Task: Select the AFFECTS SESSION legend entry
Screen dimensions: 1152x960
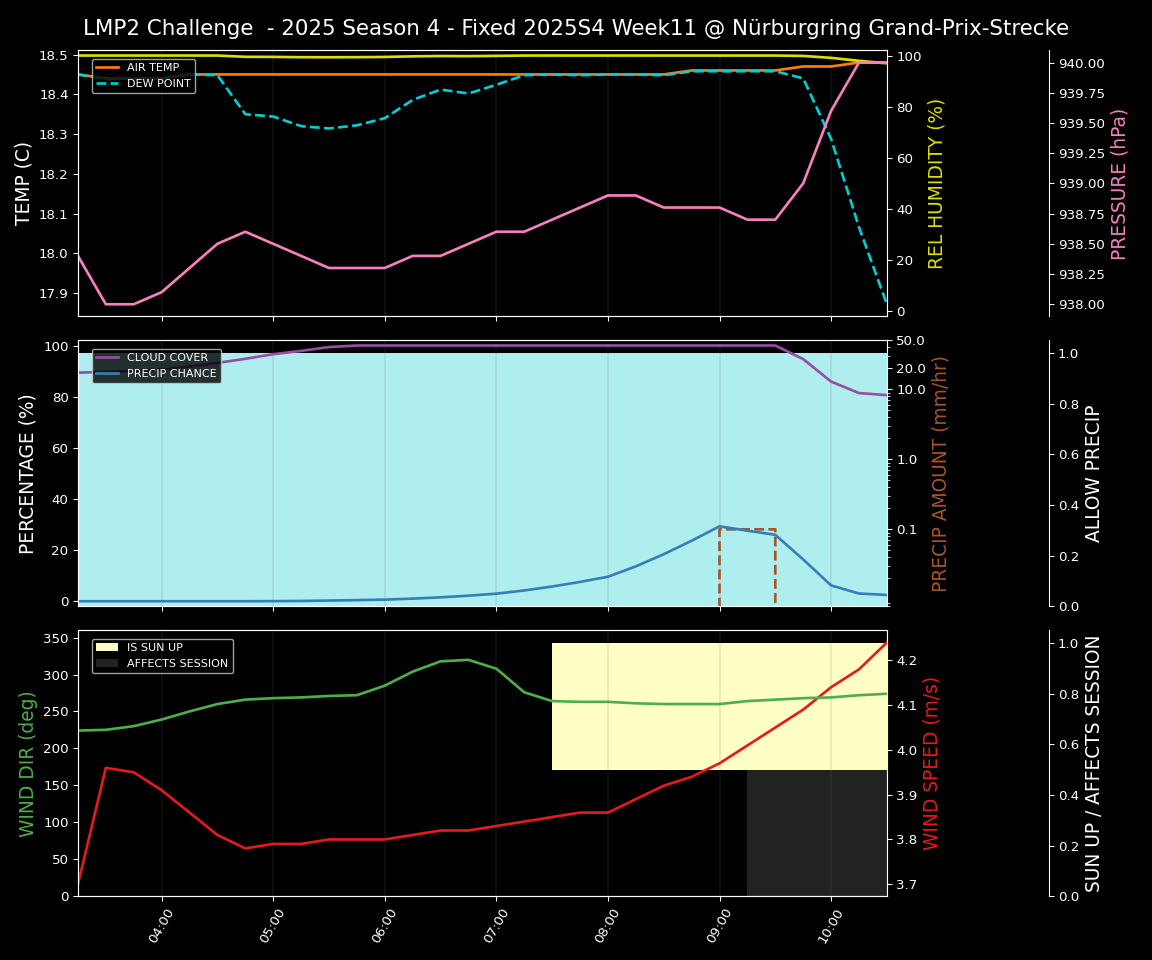Action: 177,663
